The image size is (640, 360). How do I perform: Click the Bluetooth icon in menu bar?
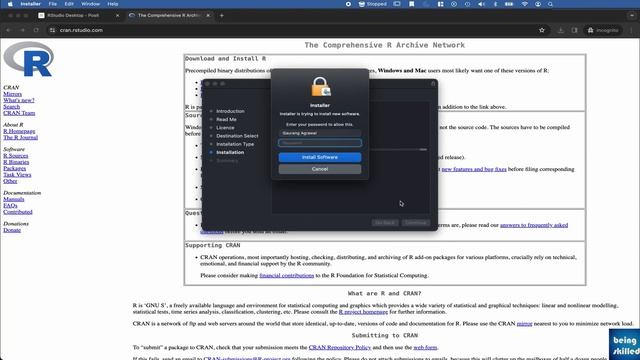(495, 4)
